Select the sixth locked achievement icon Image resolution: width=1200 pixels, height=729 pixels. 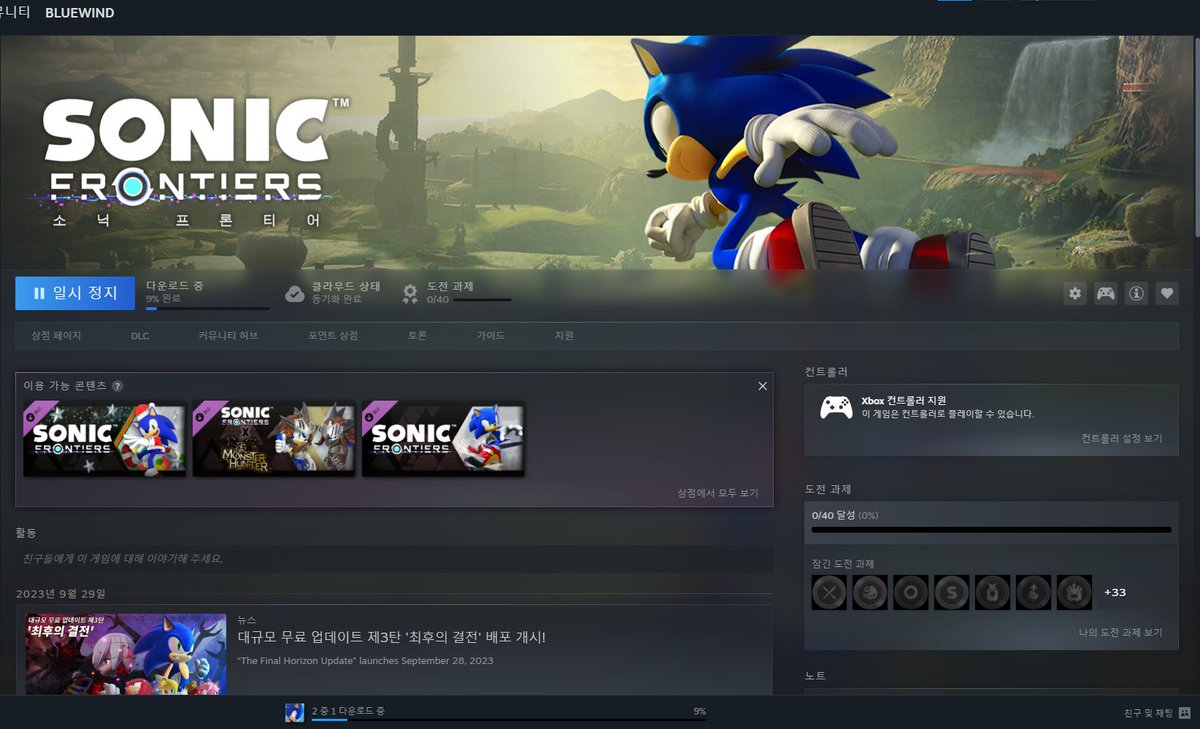(x=1033, y=592)
